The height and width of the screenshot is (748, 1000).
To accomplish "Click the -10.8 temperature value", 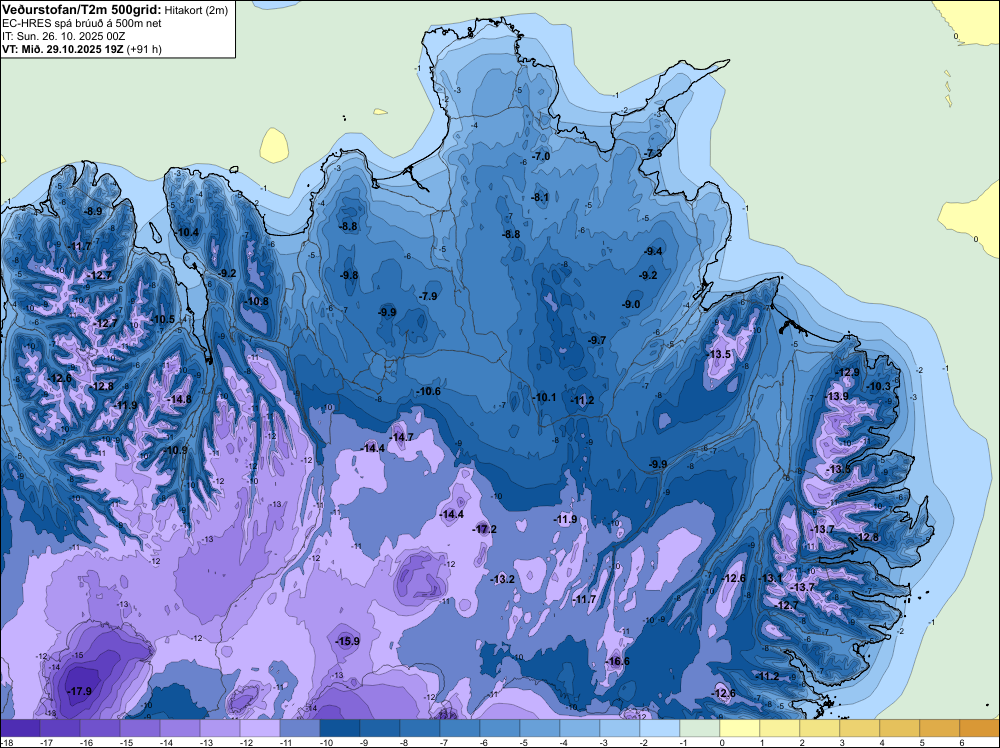I will point(257,301).
